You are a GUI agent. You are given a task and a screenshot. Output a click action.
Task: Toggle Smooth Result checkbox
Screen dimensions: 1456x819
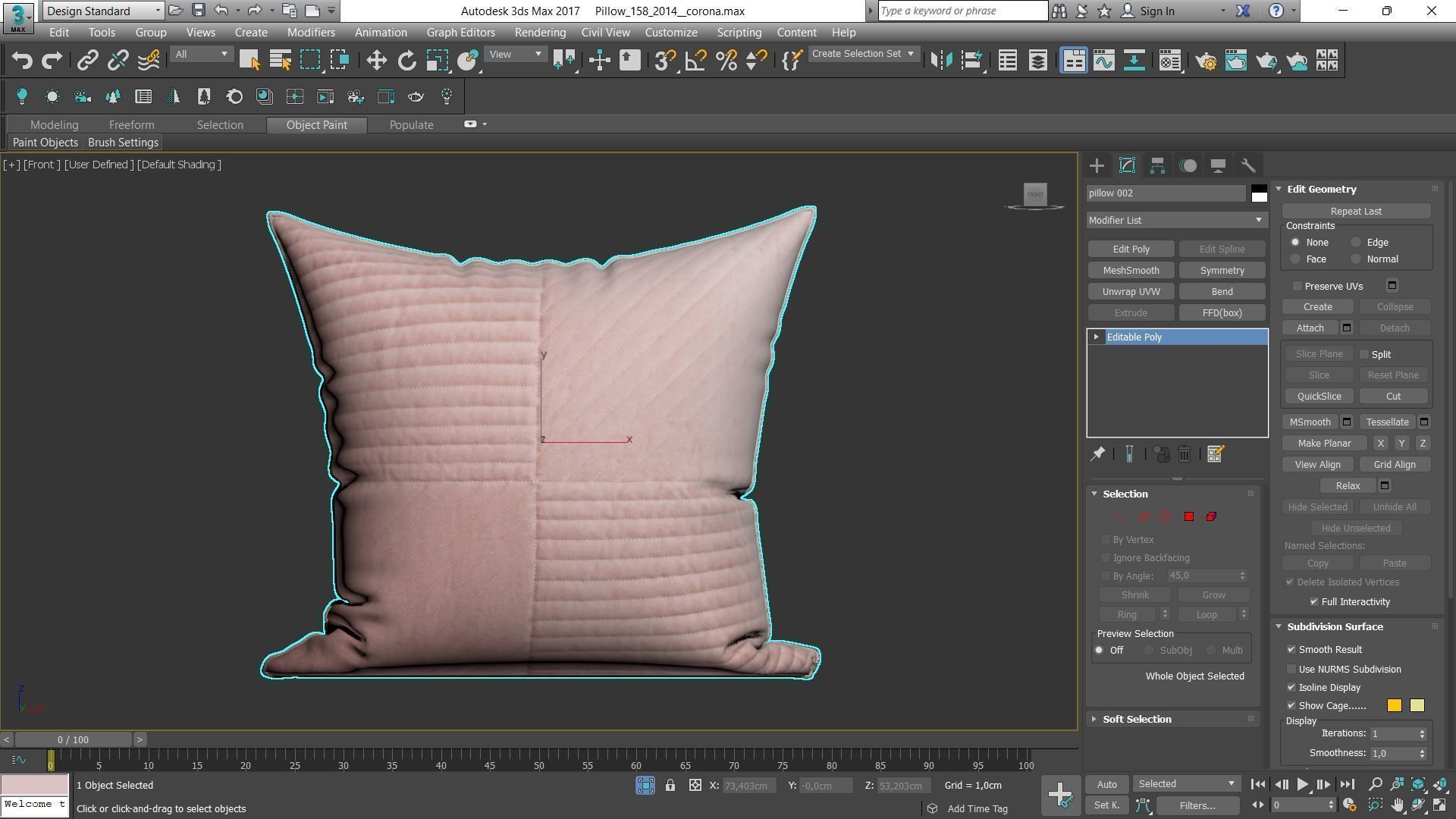pos(1291,650)
